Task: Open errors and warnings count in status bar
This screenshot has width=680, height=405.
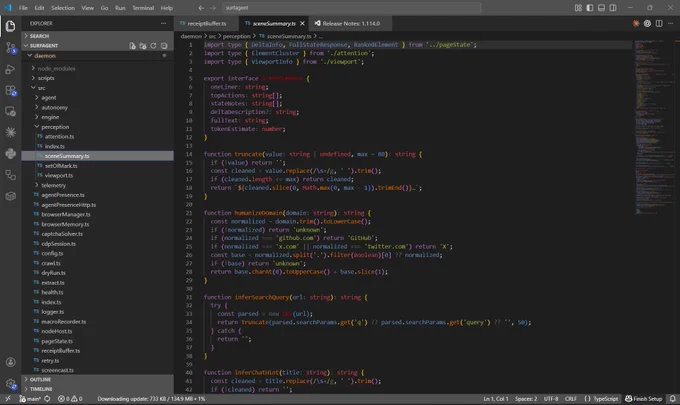Action: coord(70,398)
